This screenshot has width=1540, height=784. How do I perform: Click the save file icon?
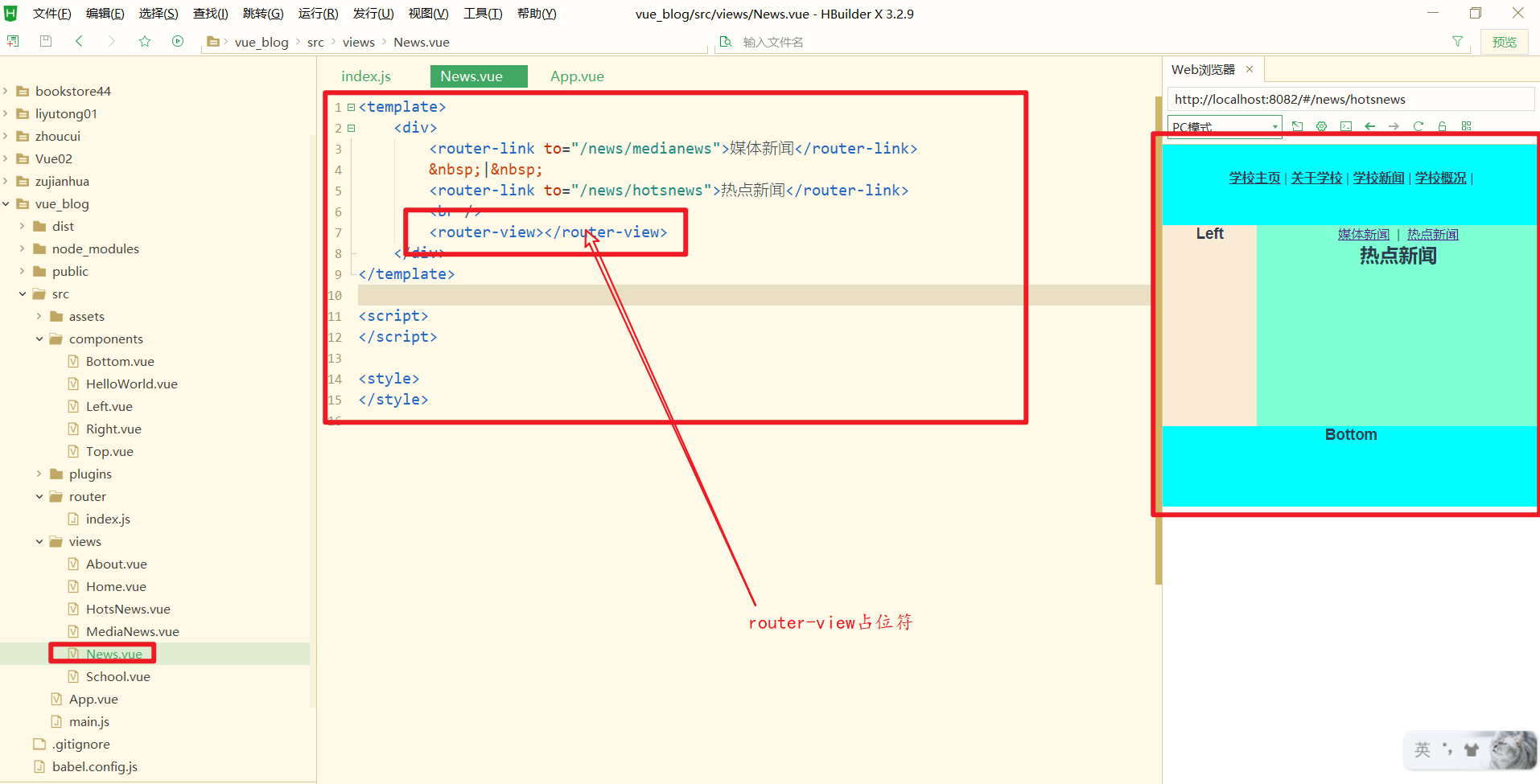point(46,41)
